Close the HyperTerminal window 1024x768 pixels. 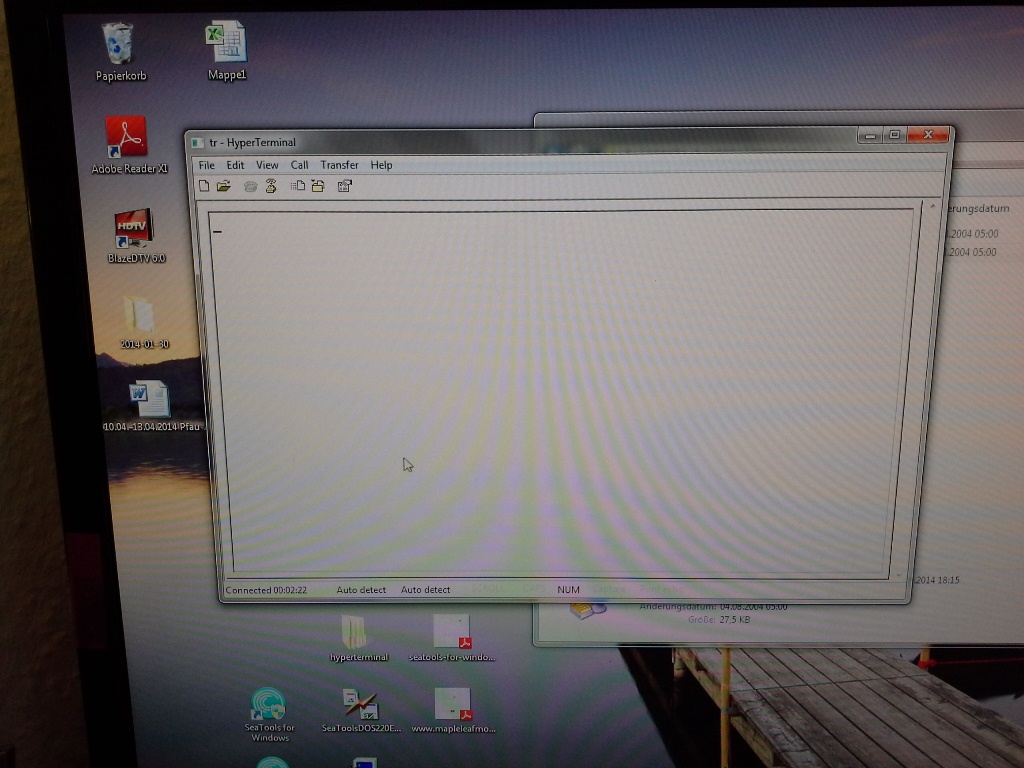coord(928,135)
